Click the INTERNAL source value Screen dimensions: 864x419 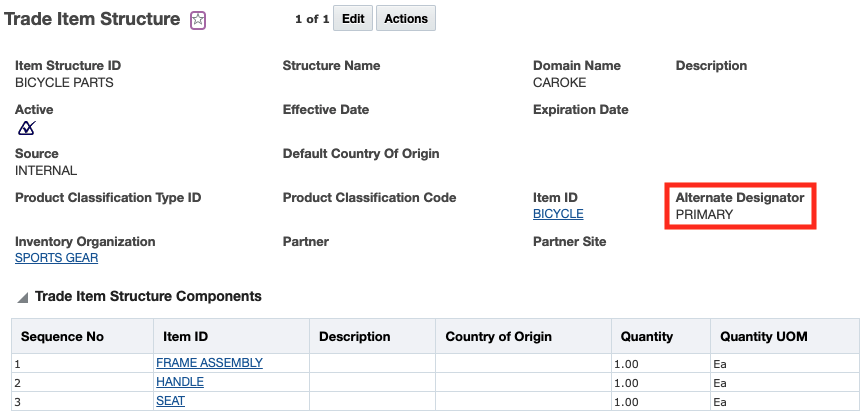pyautogui.click(x=46, y=170)
